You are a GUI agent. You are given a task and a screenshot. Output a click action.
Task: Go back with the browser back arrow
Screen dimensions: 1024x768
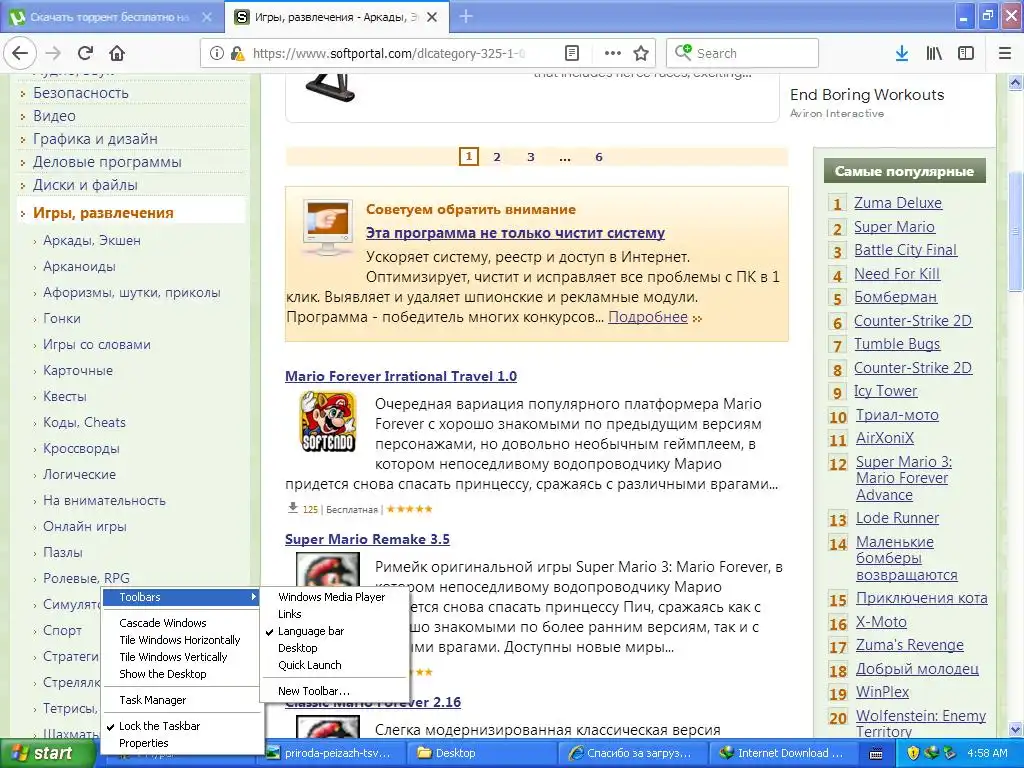[x=20, y=53]
